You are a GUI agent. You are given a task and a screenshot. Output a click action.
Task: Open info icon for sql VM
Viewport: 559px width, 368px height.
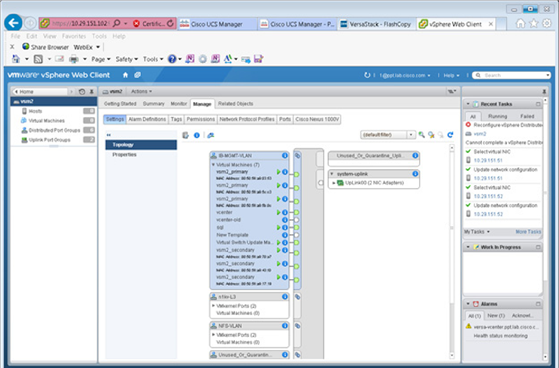click(x=284, y=227)
